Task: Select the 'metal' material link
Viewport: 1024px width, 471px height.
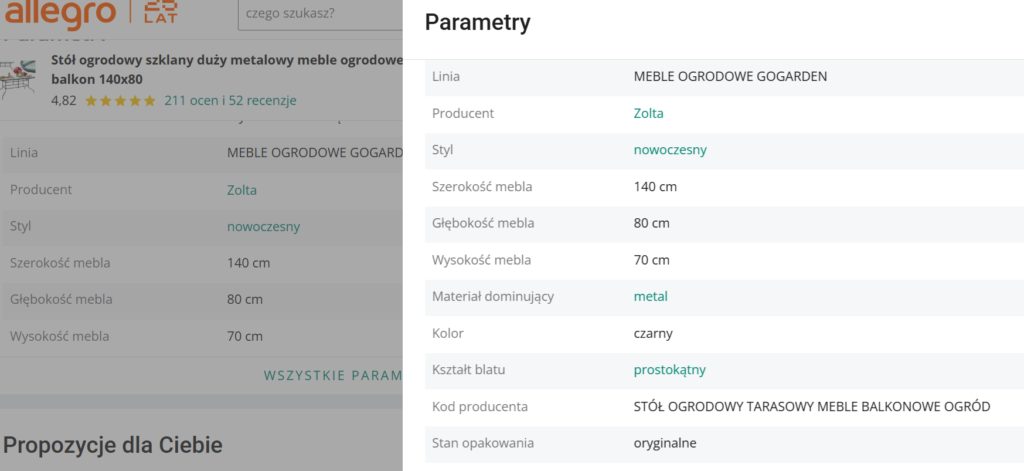Action: 650,296
